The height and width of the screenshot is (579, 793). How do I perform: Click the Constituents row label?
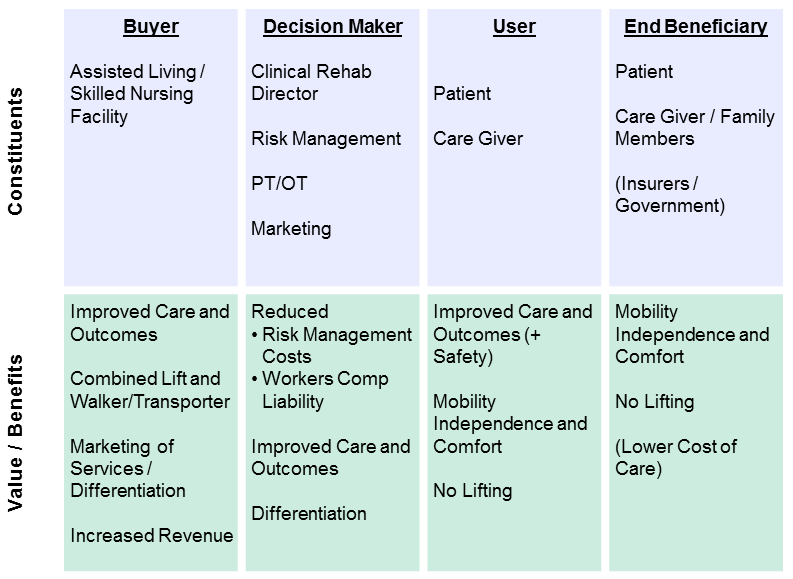click(15, 150)
